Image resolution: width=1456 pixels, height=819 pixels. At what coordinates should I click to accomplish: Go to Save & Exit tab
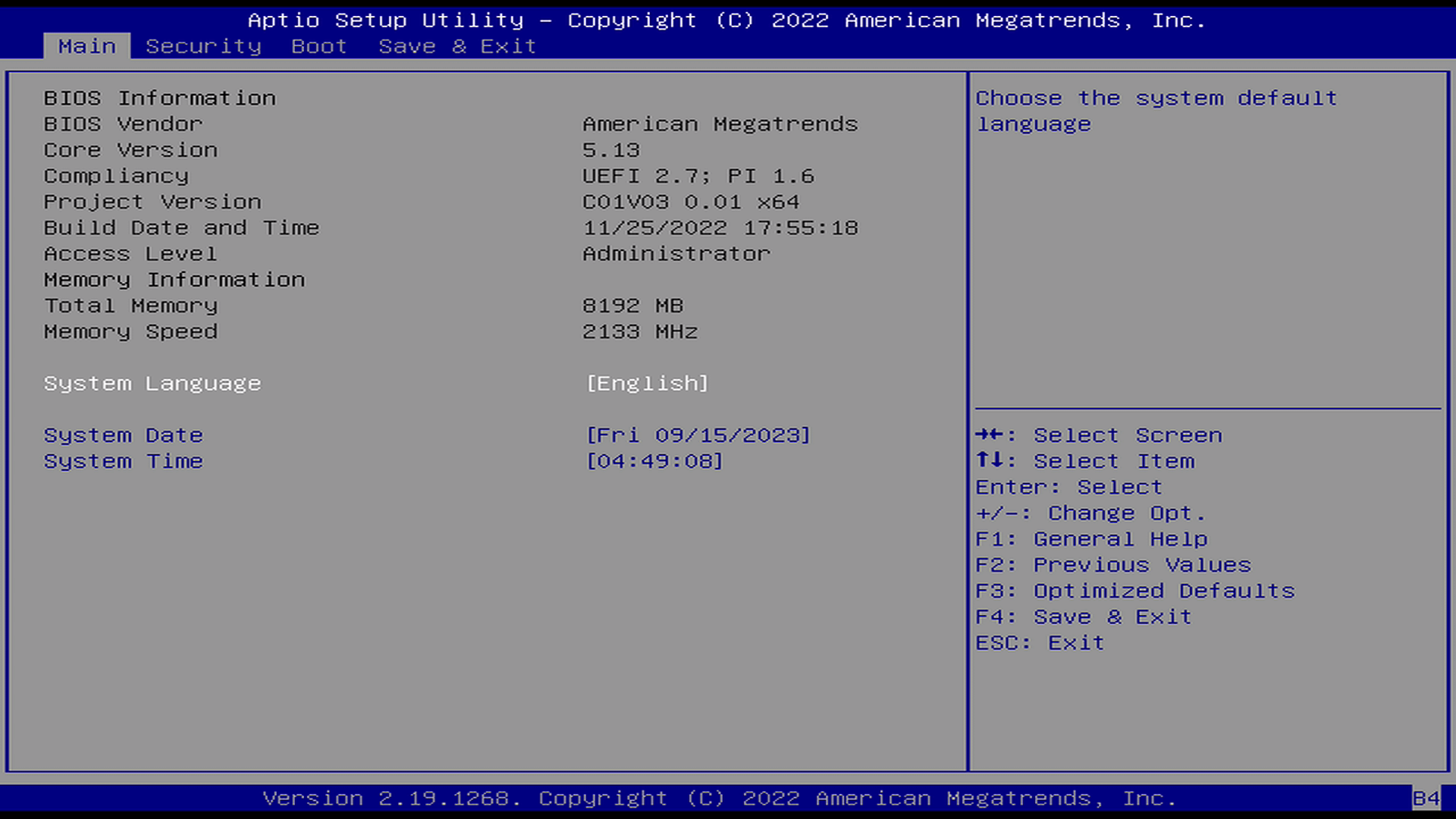(457, 46)
